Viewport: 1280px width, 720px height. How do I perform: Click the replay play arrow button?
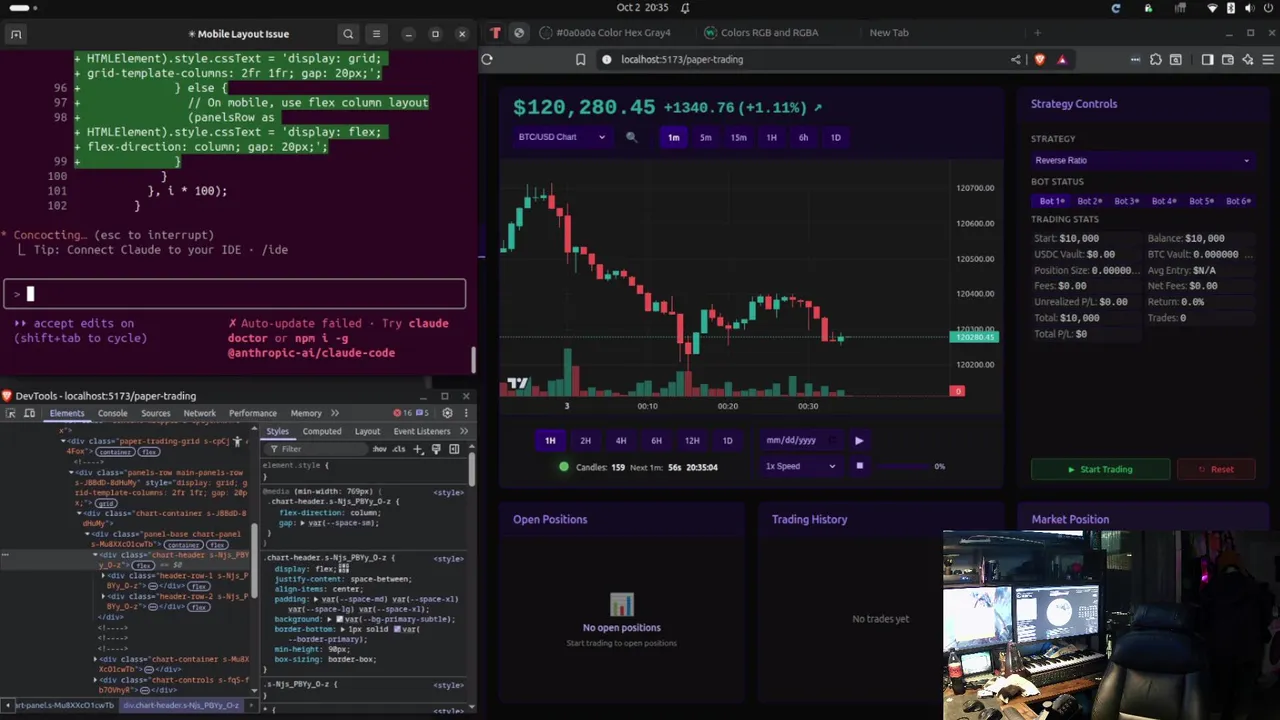coord(858,440)
